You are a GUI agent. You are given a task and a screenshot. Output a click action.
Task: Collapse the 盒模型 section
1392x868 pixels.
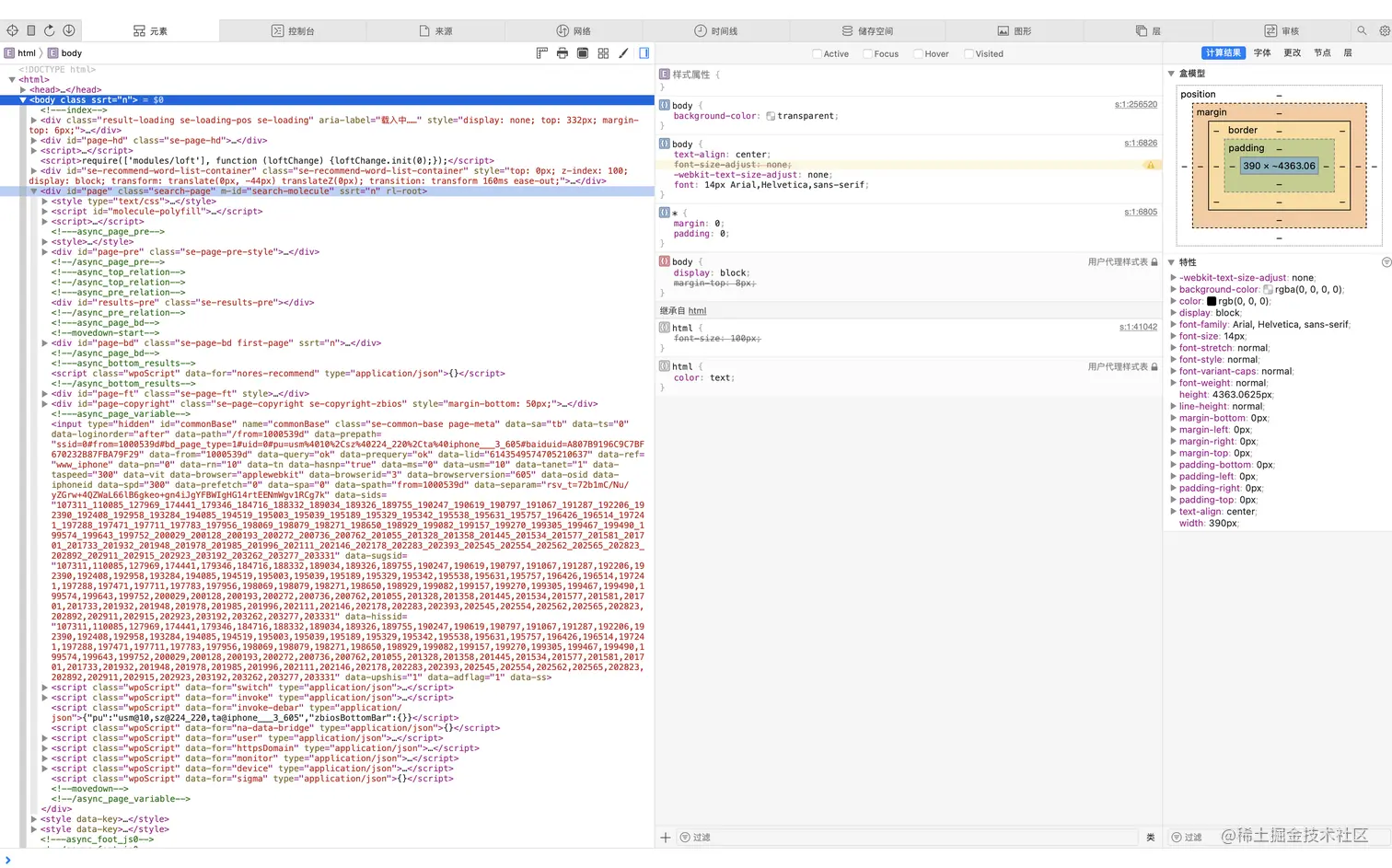pos(1171,74)
